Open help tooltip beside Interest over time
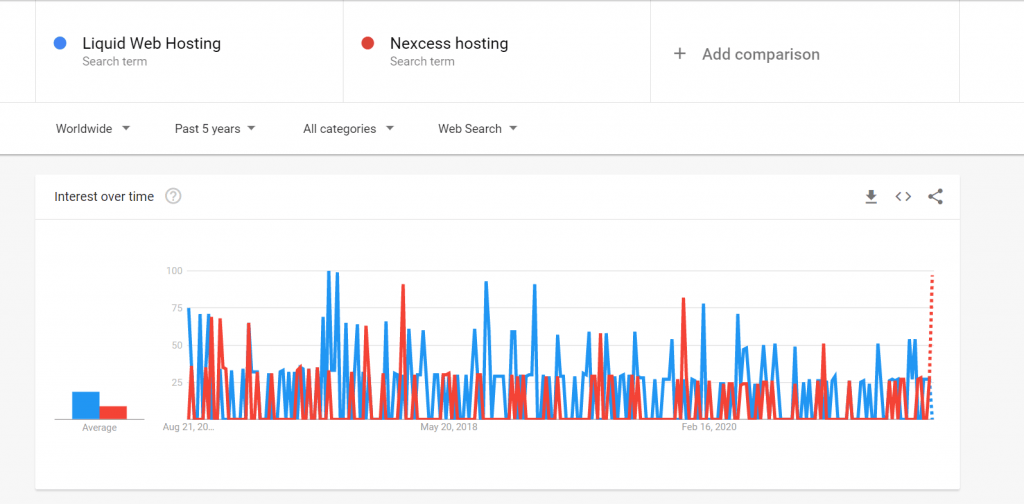1024x504 pixels. coord(173,196)
